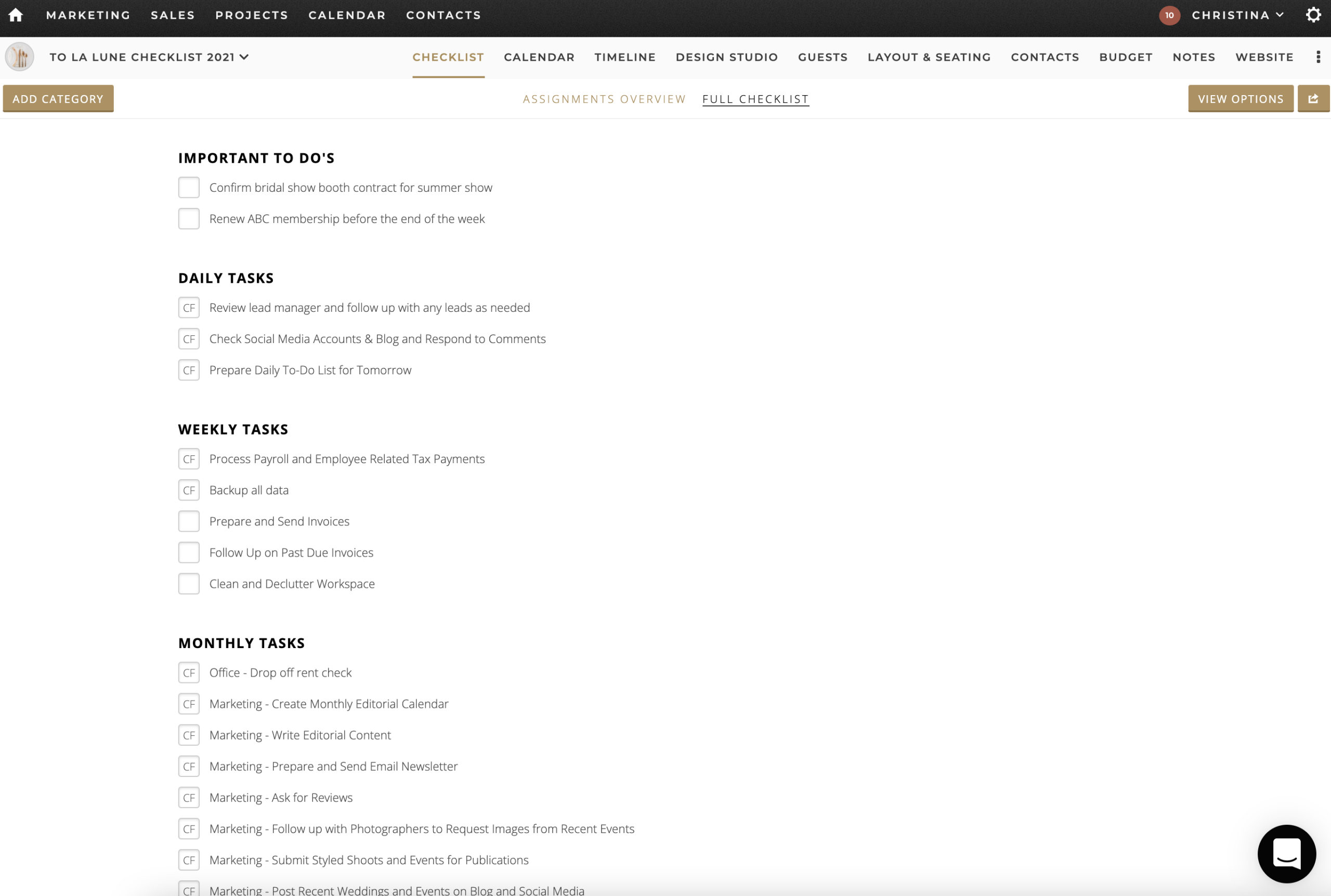1331x896 pixels.
Task: Click the CF assignee badge on Backup all data
Action: pos(189,490)
